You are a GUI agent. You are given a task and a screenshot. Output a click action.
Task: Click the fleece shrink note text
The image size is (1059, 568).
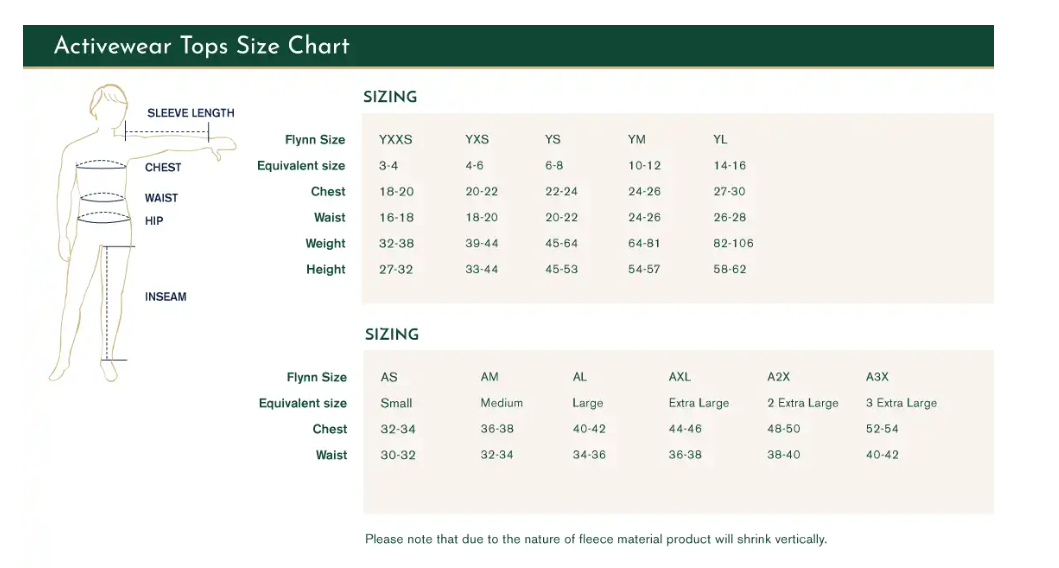point(596,539)
